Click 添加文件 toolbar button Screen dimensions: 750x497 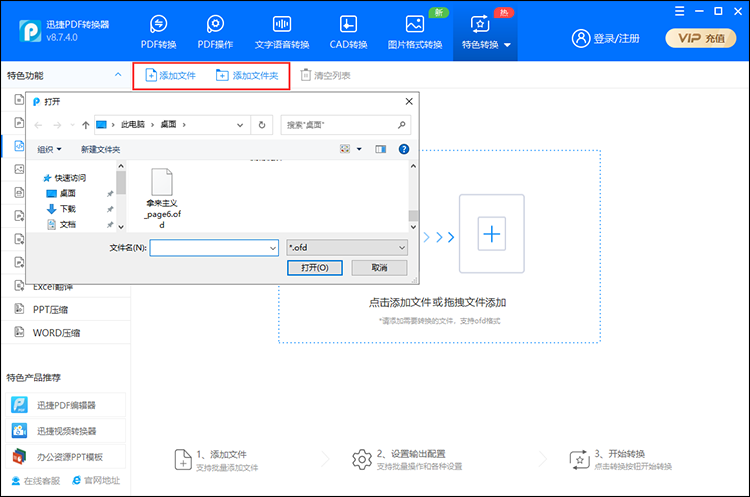pos(170,75)
